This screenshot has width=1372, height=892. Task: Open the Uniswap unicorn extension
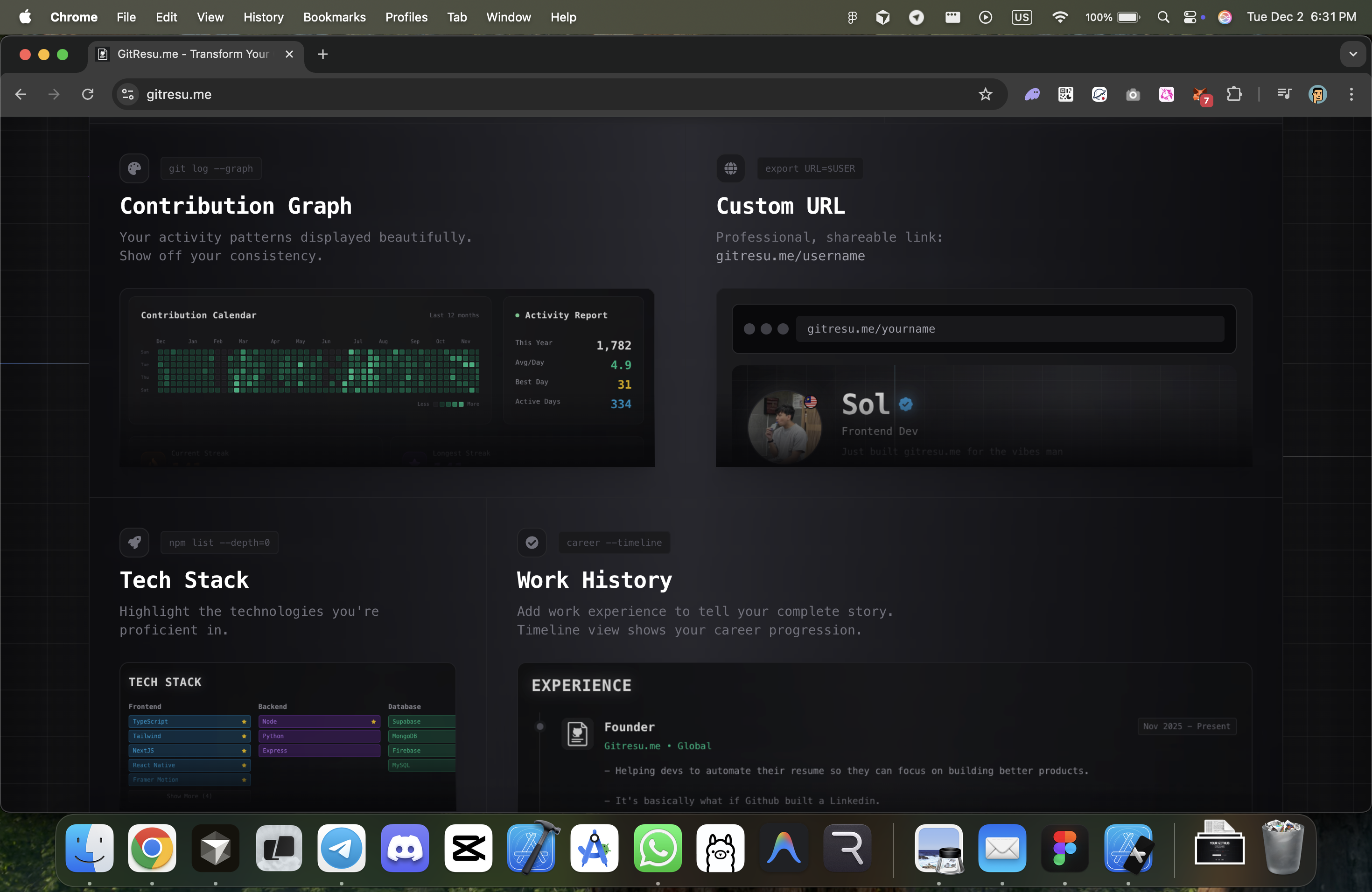(1167, 95)
